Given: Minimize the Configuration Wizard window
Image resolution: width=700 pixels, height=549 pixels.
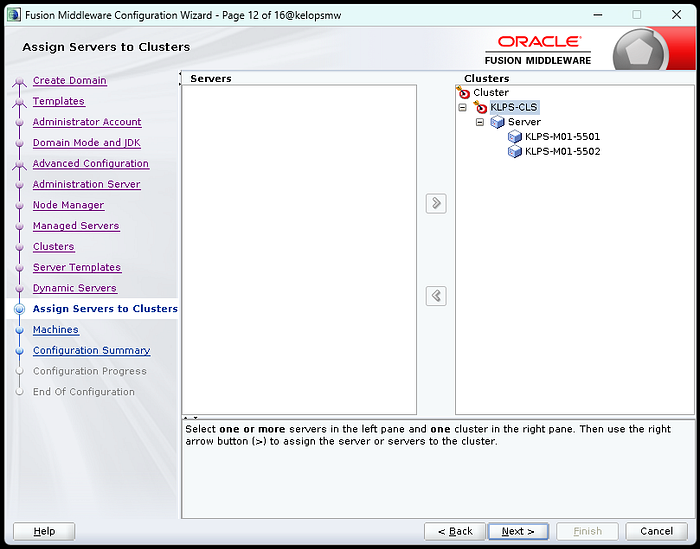Looking at the screenshot, I should (597, 15).
